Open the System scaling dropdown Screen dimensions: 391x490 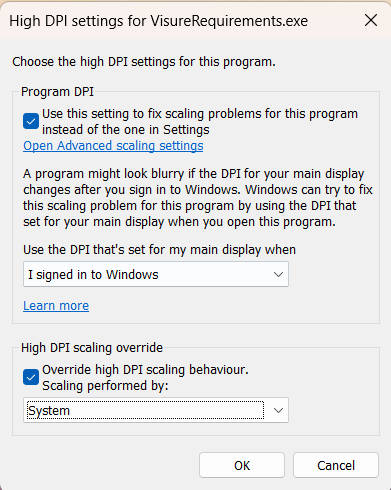156,410
